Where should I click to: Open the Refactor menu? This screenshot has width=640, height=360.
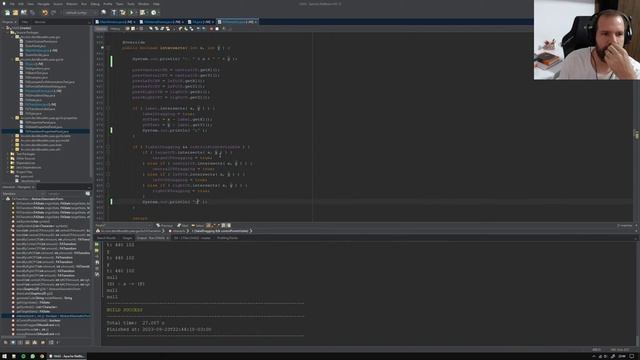tap(71, 4)
